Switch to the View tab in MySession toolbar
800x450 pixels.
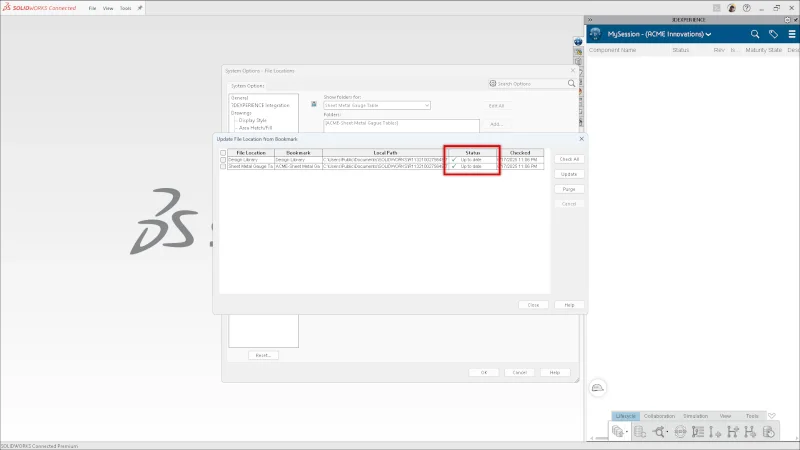tap(725, 416)
